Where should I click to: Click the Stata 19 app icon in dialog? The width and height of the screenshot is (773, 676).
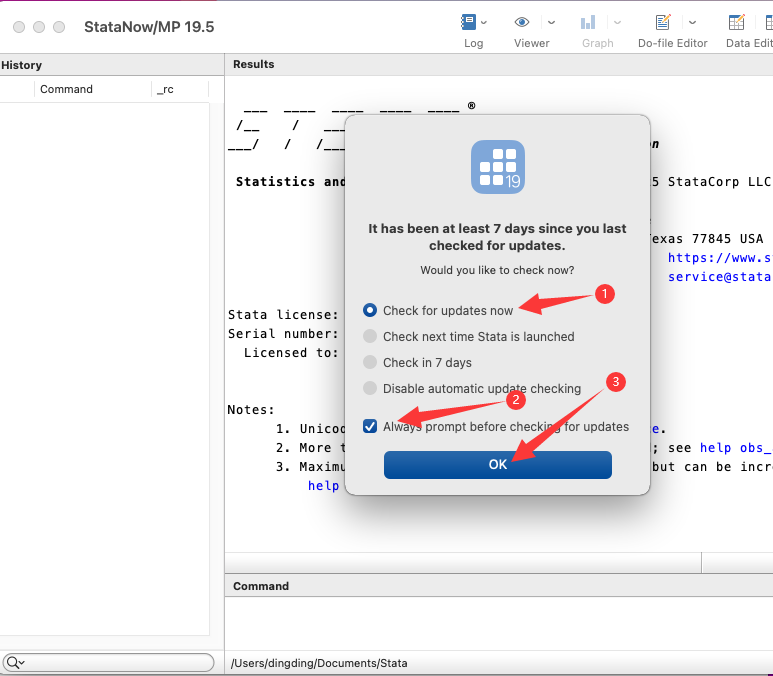click(497, 167)
